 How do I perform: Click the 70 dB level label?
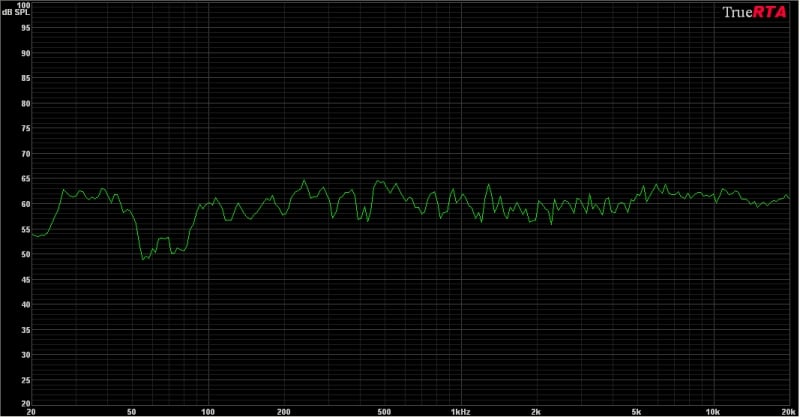point(24,153)
